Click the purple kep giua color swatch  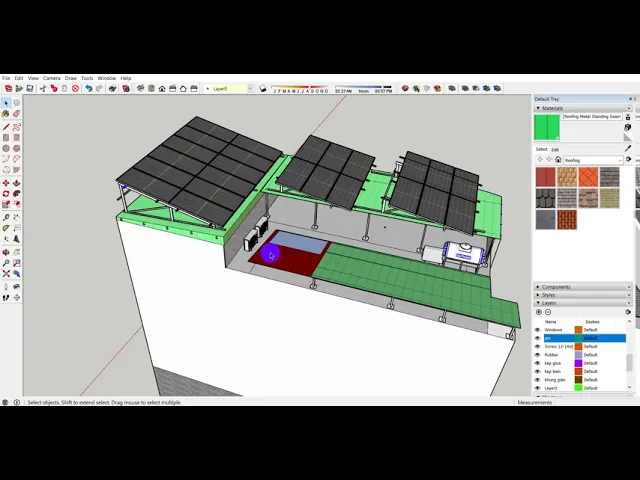[x=578, y=363]
